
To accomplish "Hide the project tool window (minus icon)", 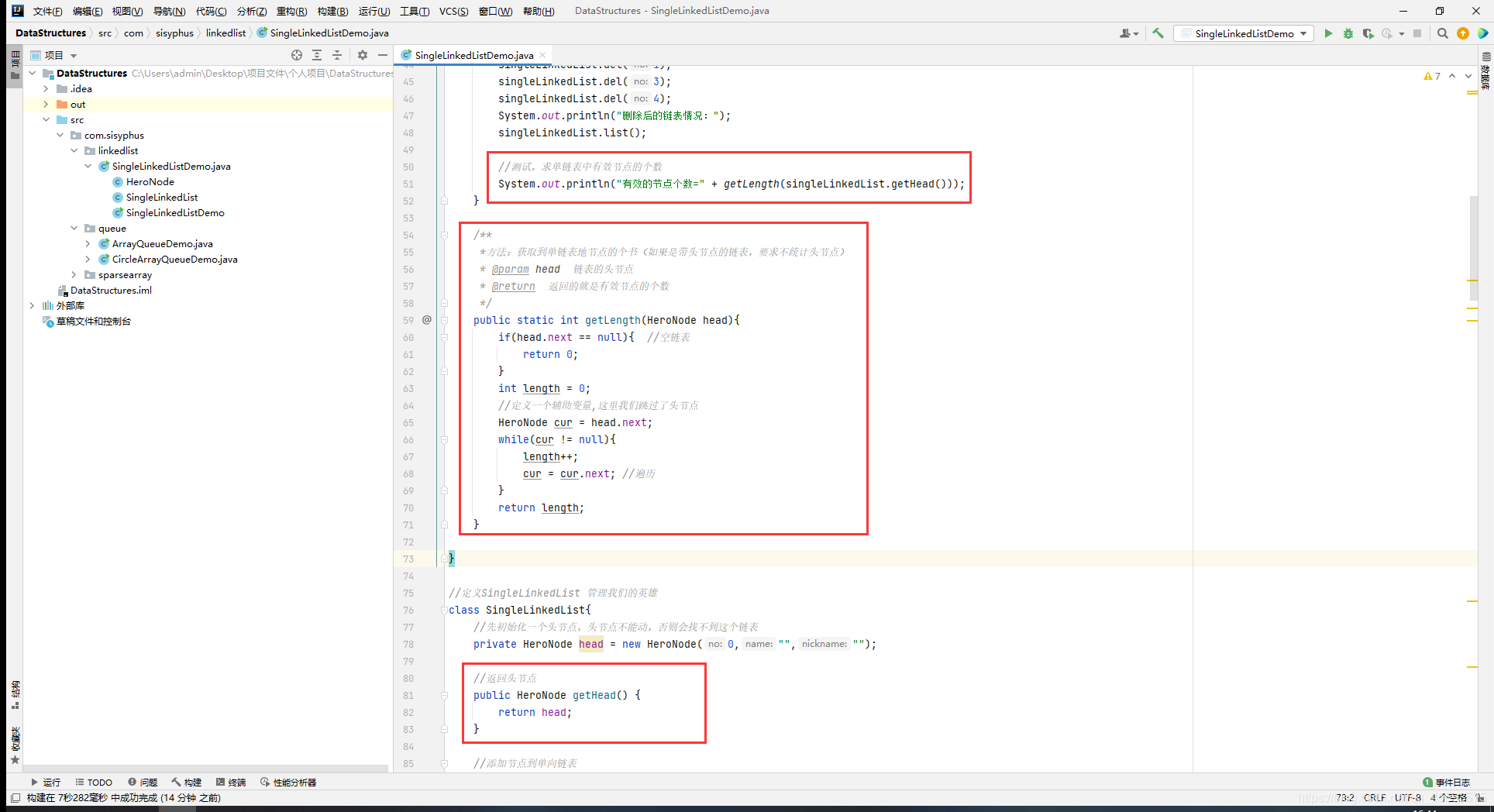I will [x=383, y=55].
